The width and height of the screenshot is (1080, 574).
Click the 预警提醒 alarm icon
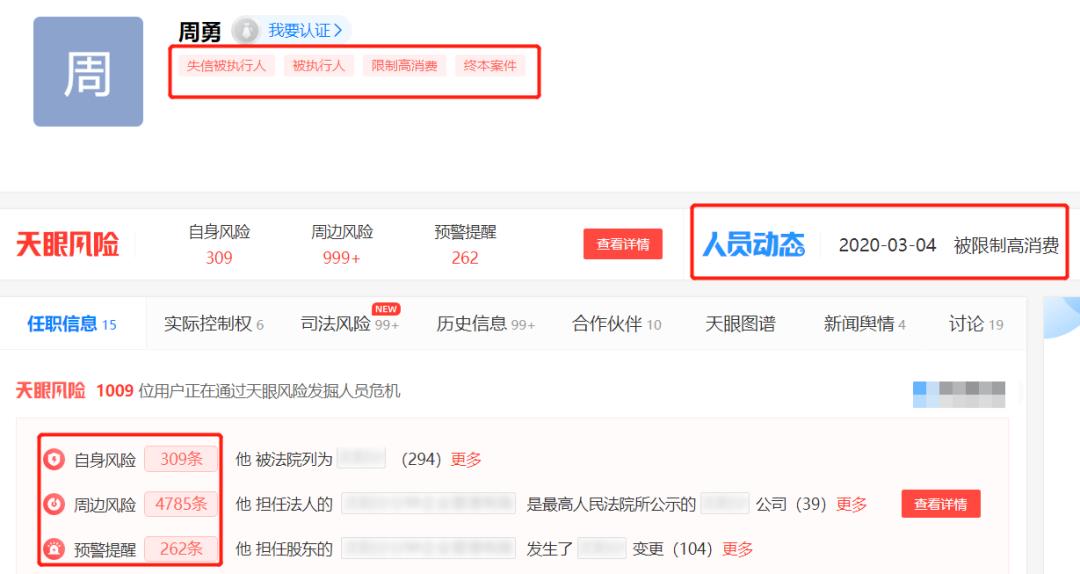(55, 549)
